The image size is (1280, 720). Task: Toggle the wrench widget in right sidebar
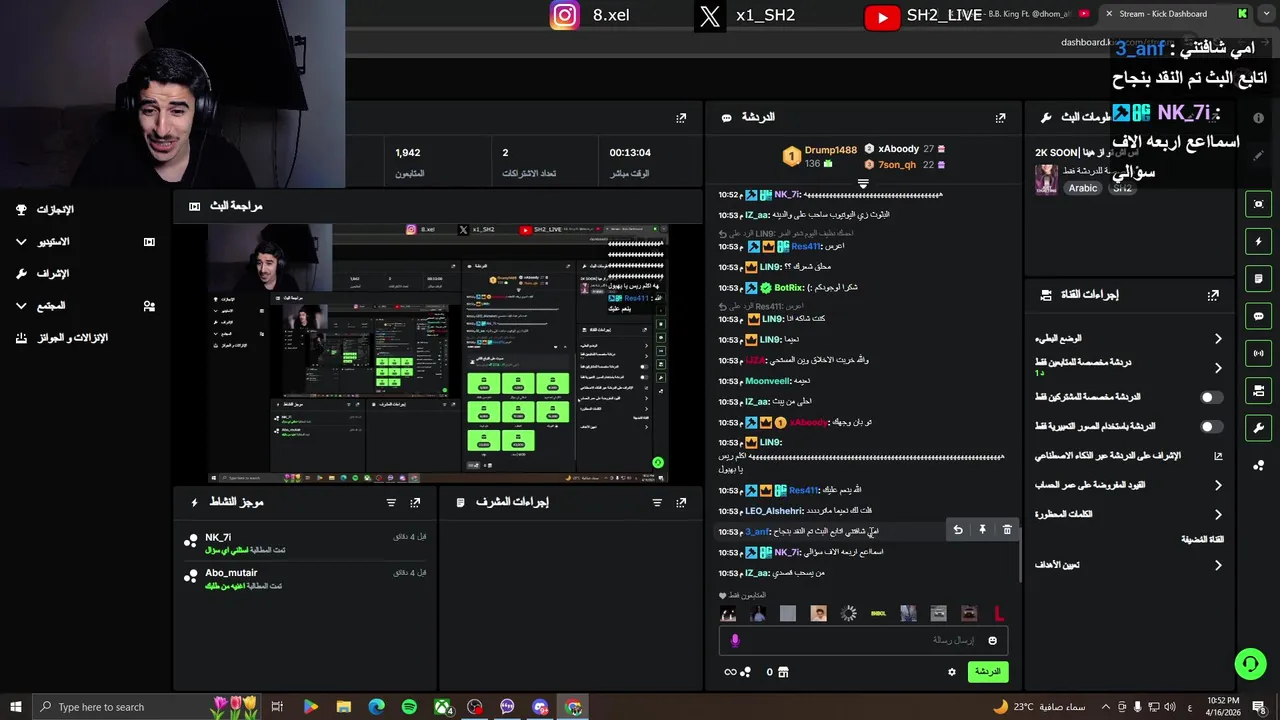(1259, 428)
